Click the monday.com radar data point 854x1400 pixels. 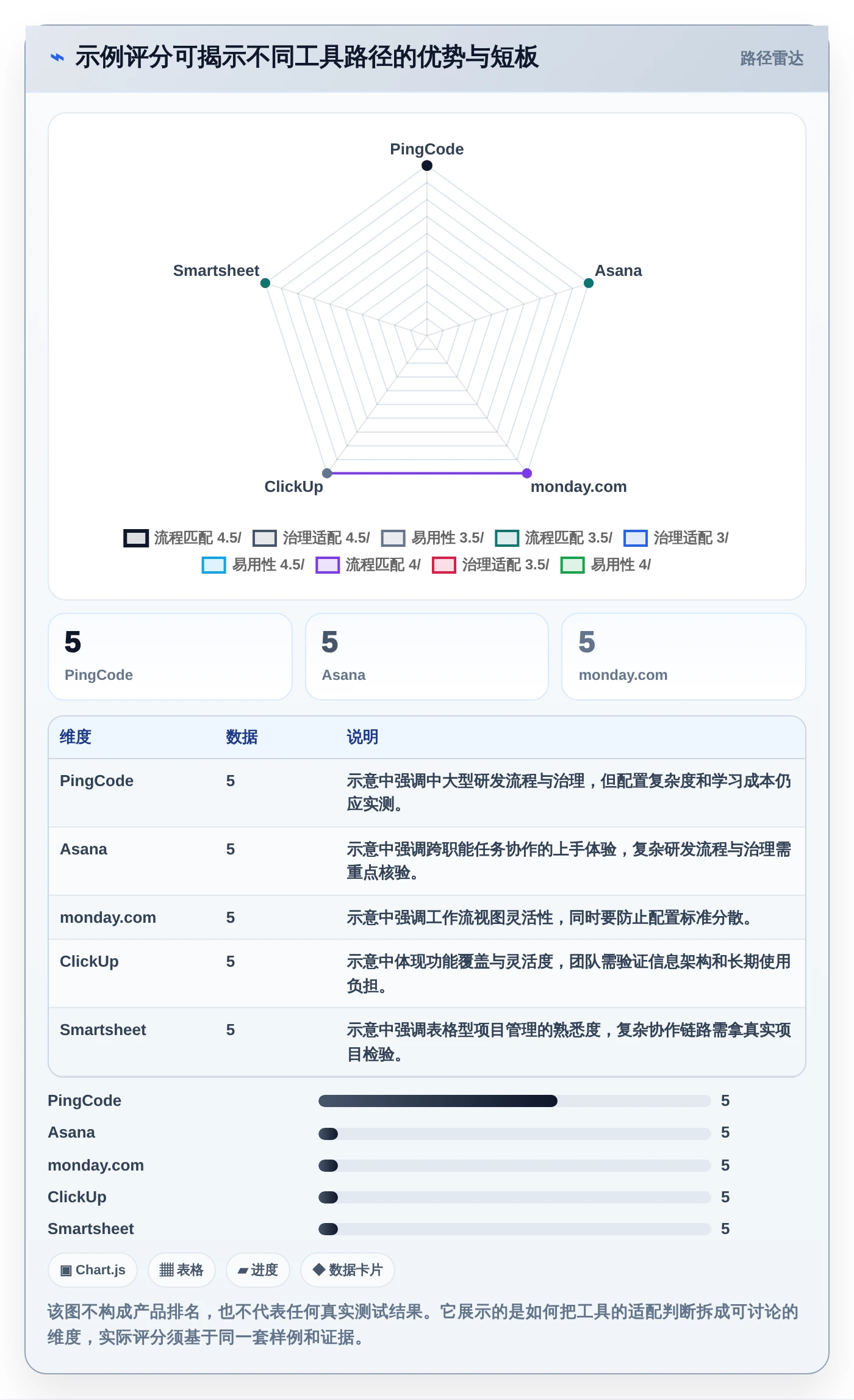point(527,473)
